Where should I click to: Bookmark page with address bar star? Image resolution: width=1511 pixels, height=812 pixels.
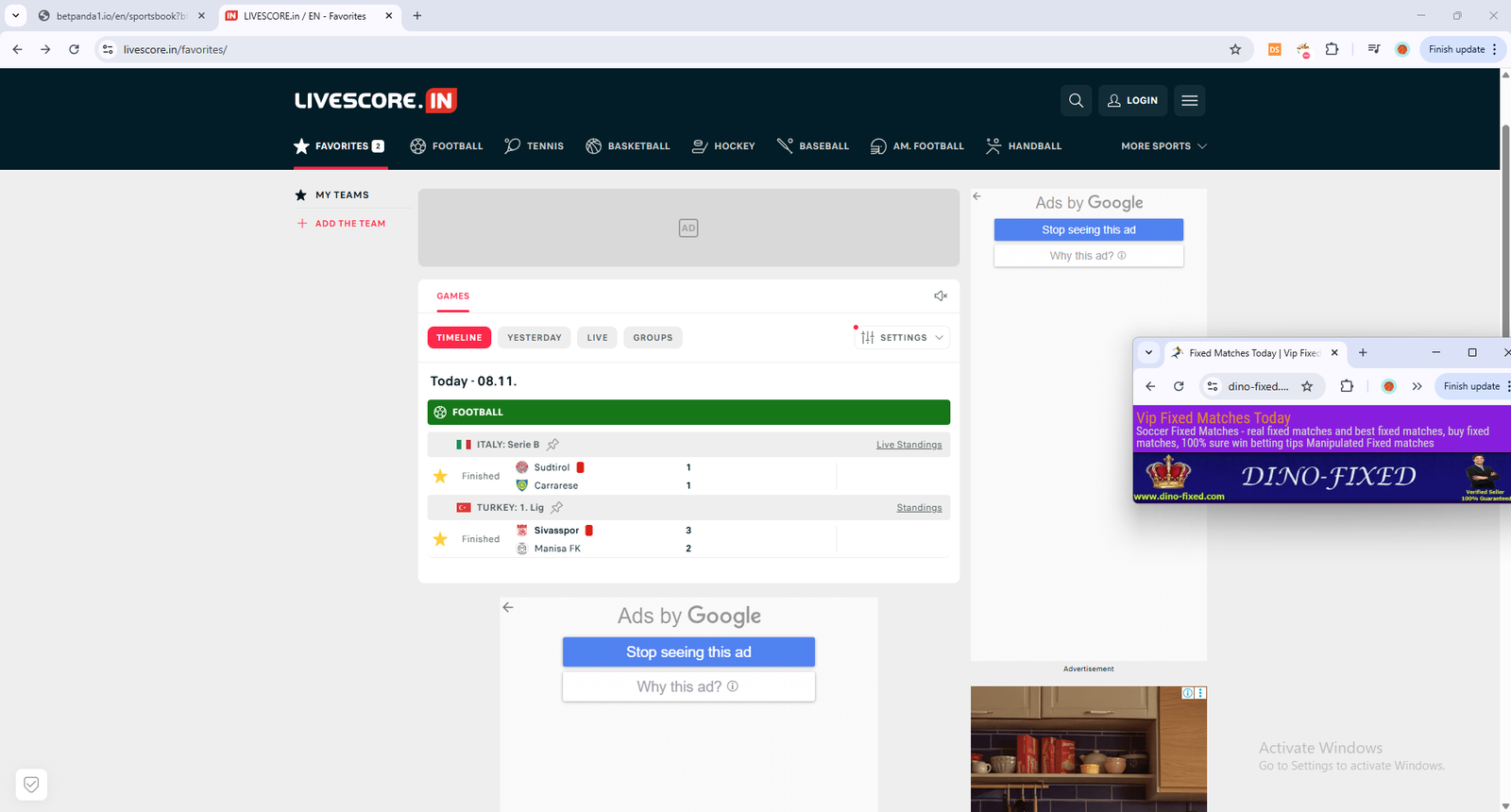[x=1235, y=49]
